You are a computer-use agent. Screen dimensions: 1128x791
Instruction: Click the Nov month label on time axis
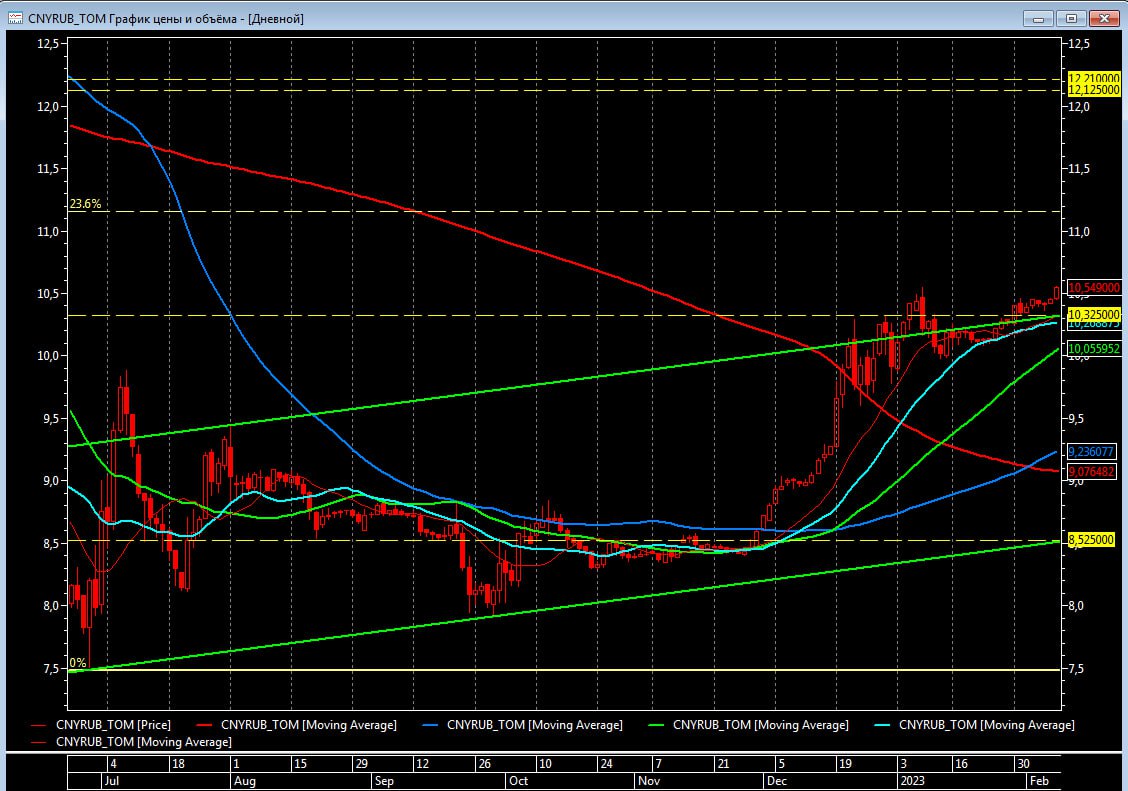(649, 781)
